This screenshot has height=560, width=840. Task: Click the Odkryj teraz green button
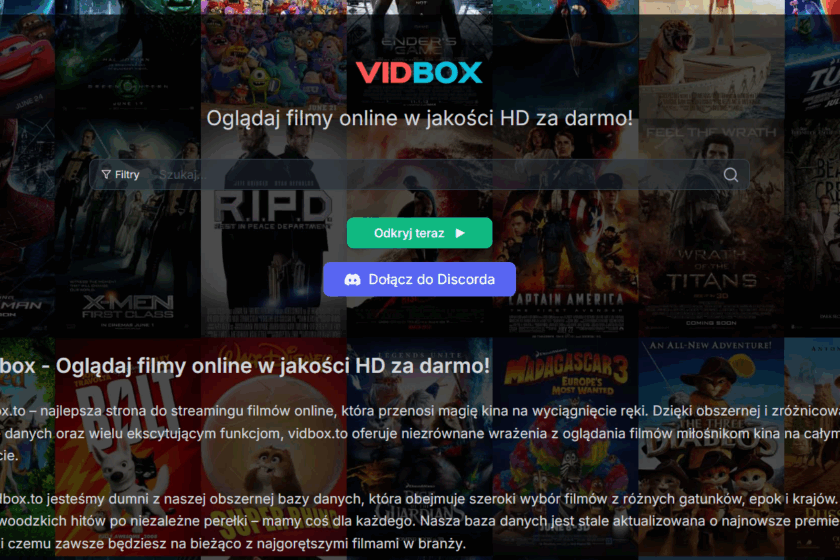pos(419,233)
